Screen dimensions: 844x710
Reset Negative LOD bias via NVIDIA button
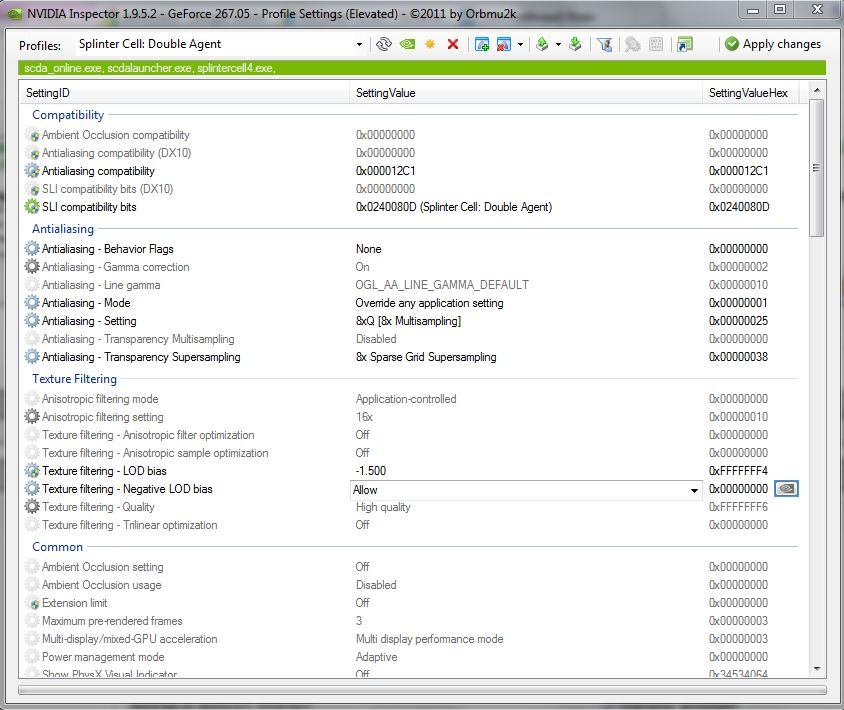(x=786, y=489)
